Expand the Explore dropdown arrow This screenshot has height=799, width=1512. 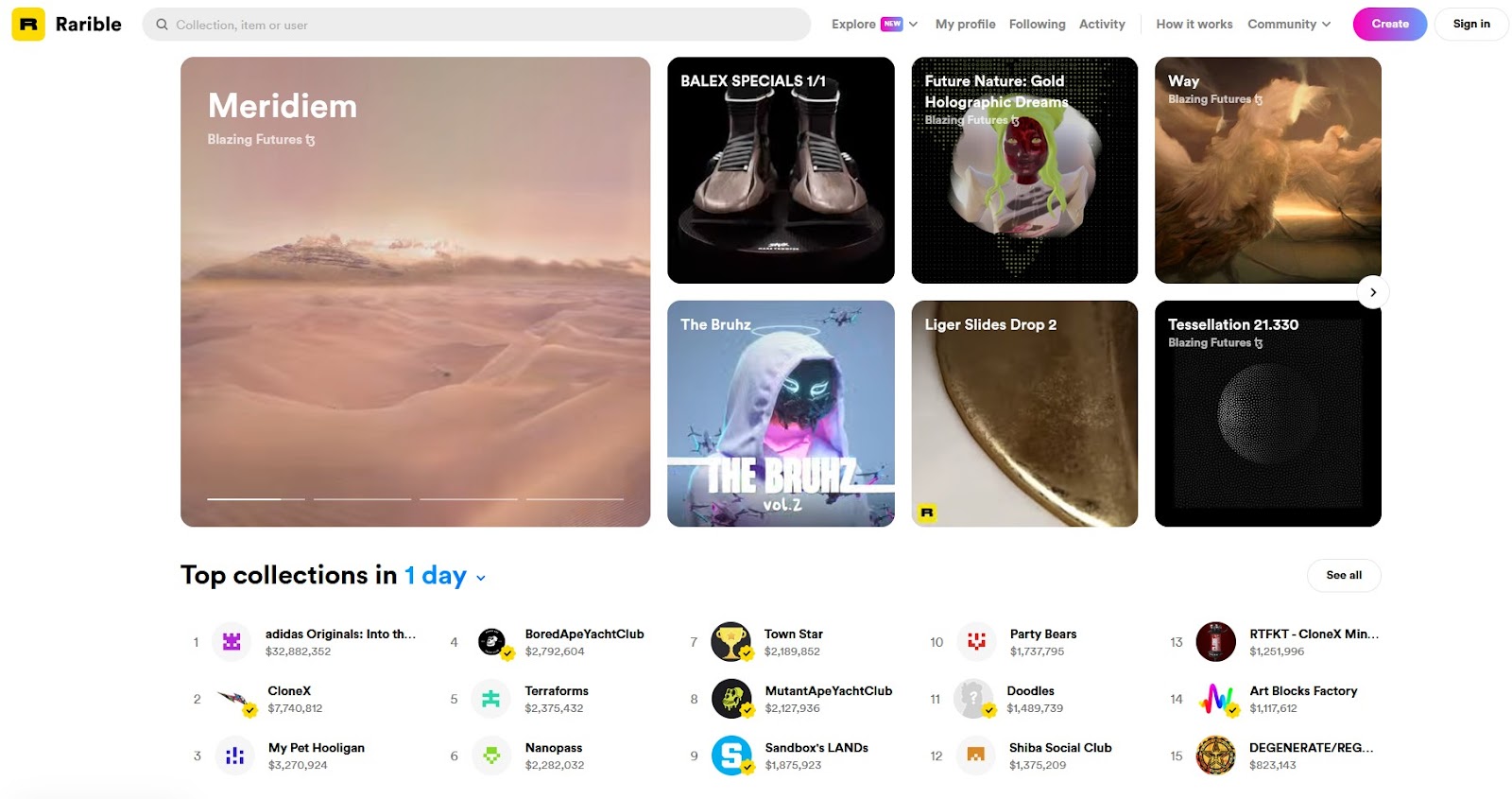[x=913, y=25]
